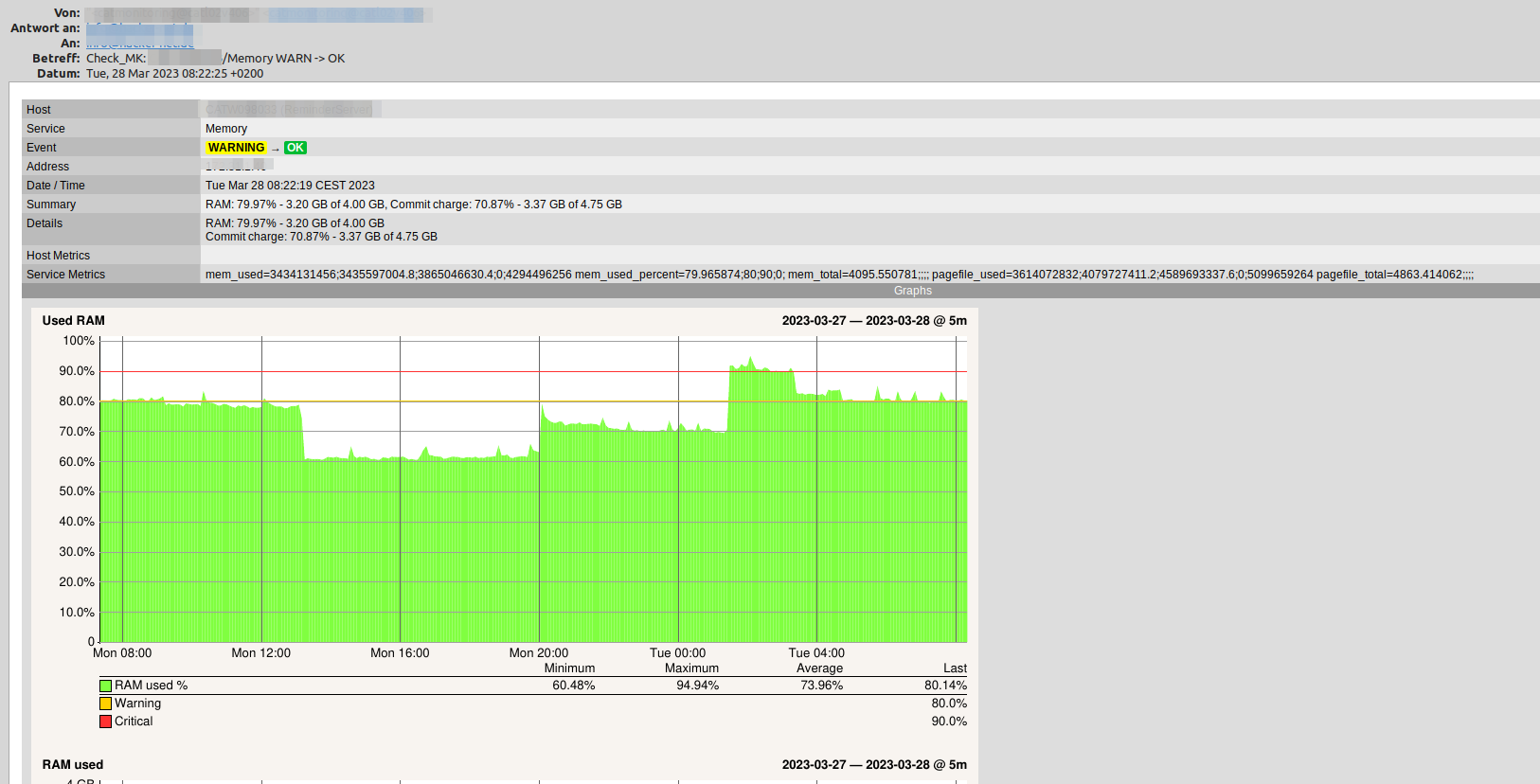Viewport: 1540px width, 784px height.
Task: Click the Tue 00:00 time axis label
Action: pos(677,653)
